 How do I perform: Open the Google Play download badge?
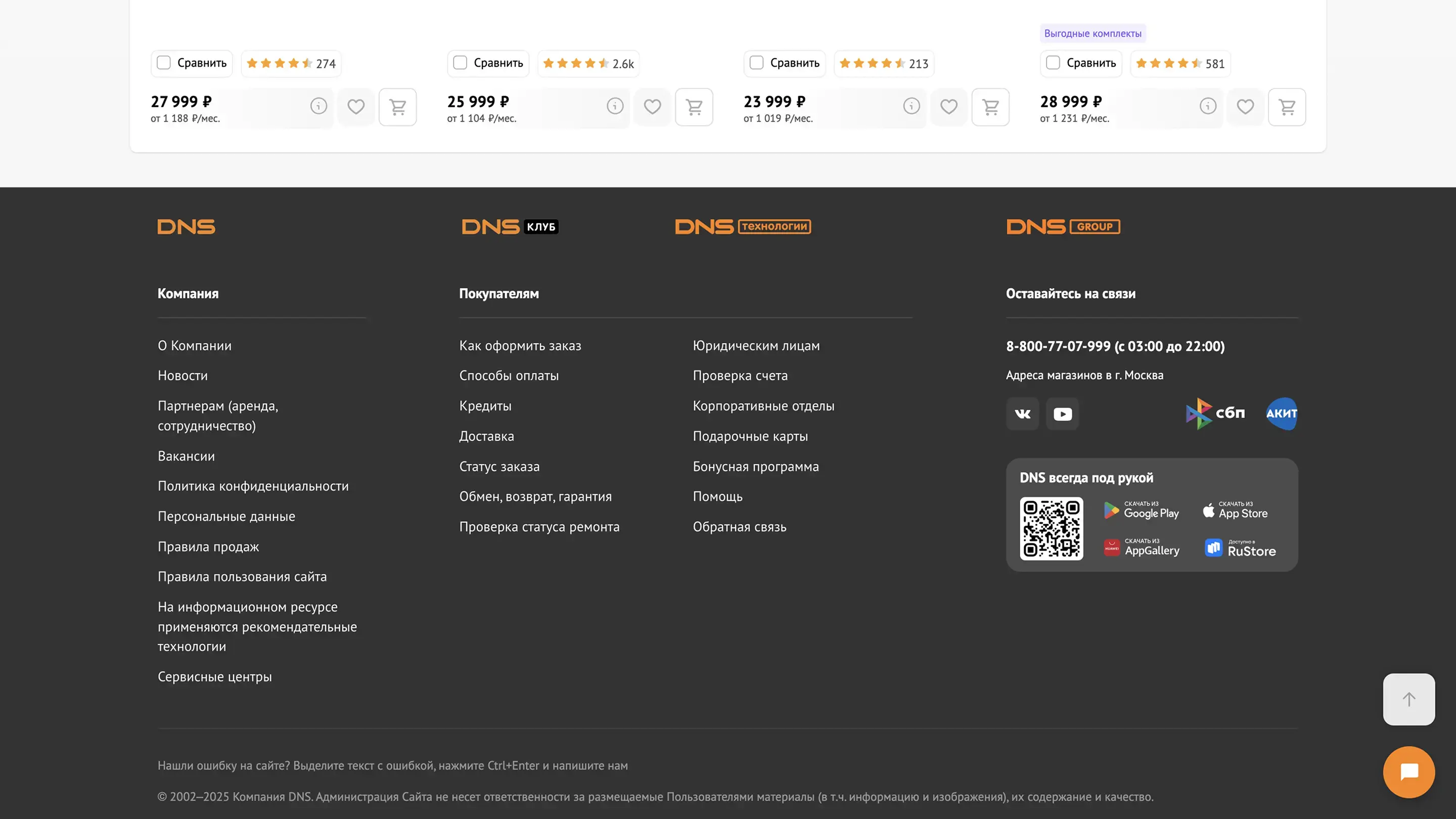tap(1141, 511)
